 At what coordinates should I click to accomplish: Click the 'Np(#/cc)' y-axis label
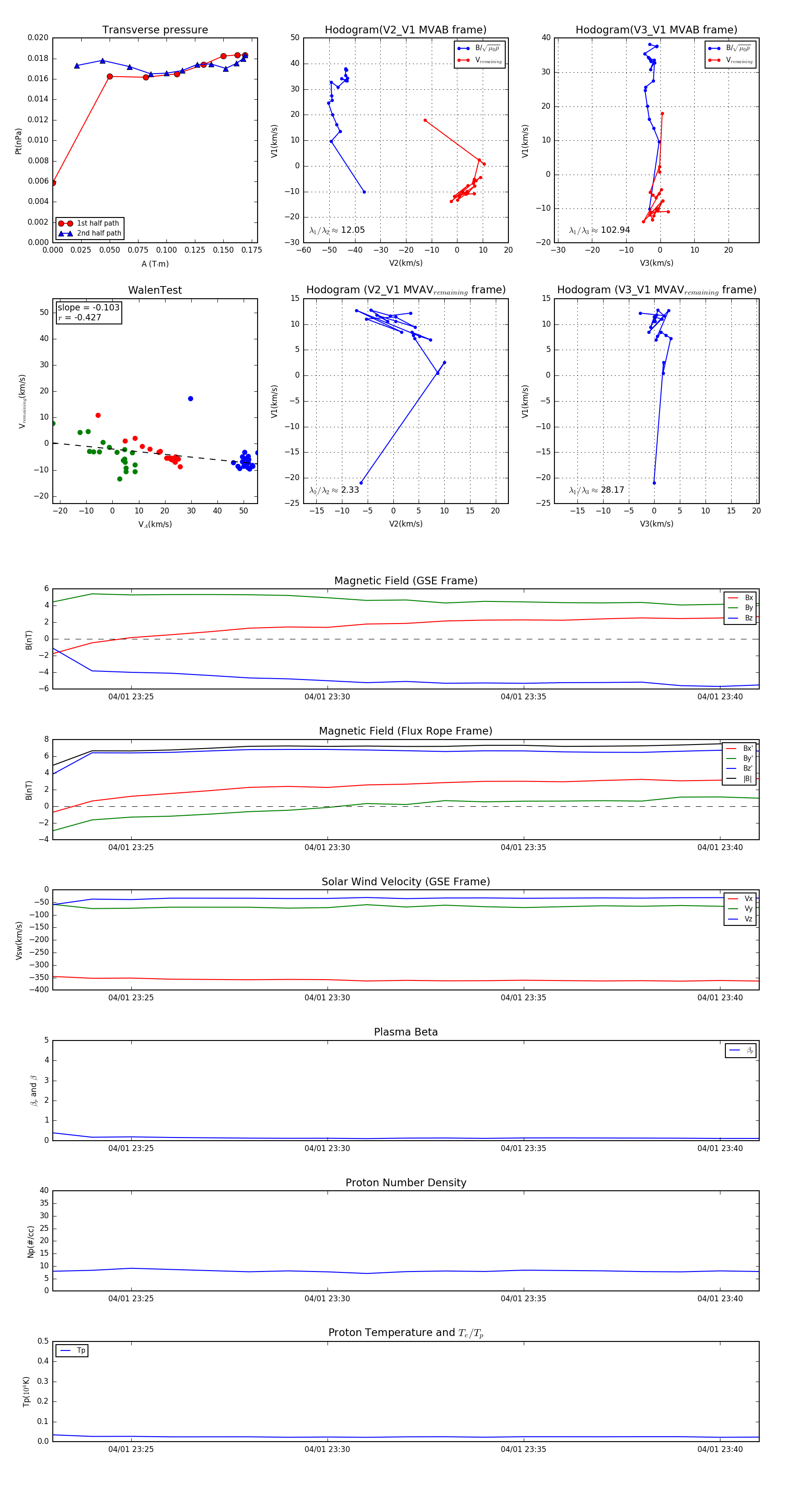pyautogui.click(x=31, y=1241)
